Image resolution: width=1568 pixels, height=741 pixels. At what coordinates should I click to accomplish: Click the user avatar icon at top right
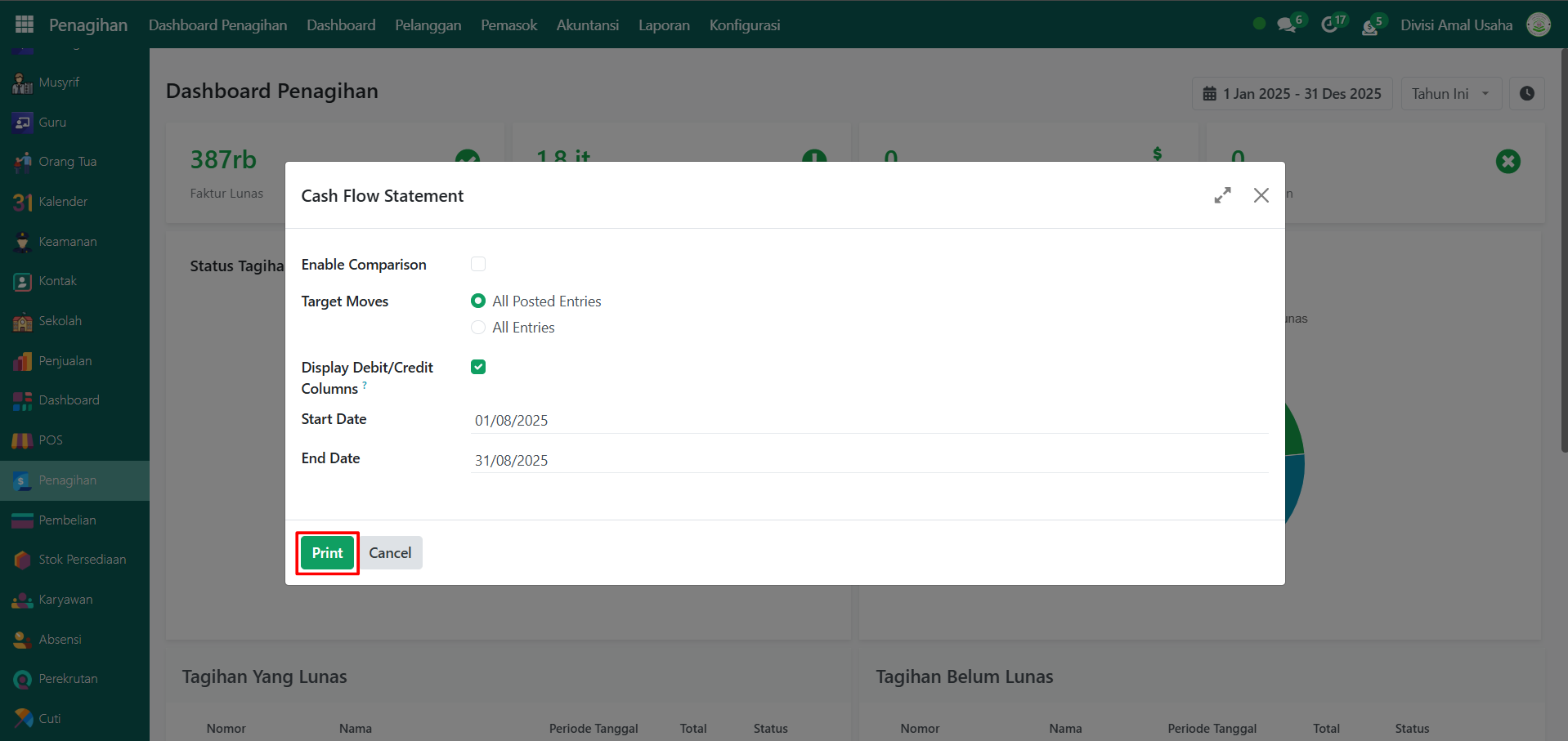click(x=1538, y=25)
